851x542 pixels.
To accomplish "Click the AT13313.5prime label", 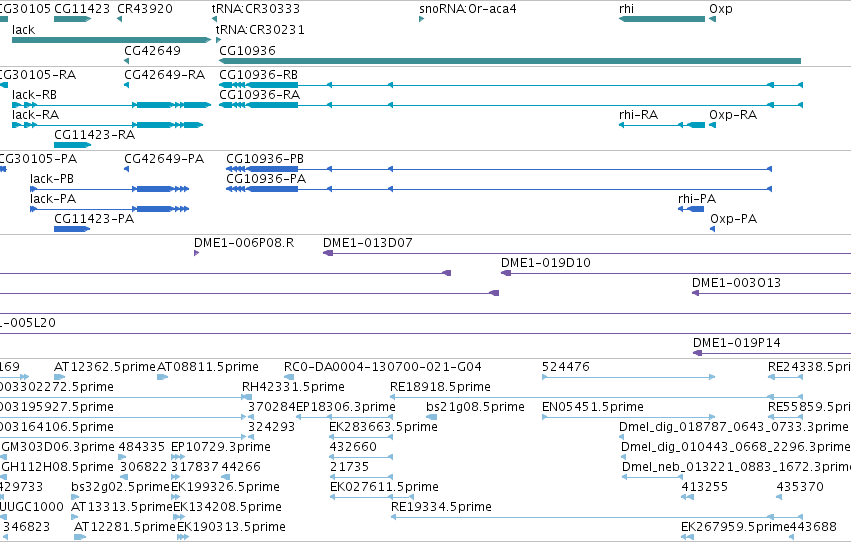I will click(122, 507).
